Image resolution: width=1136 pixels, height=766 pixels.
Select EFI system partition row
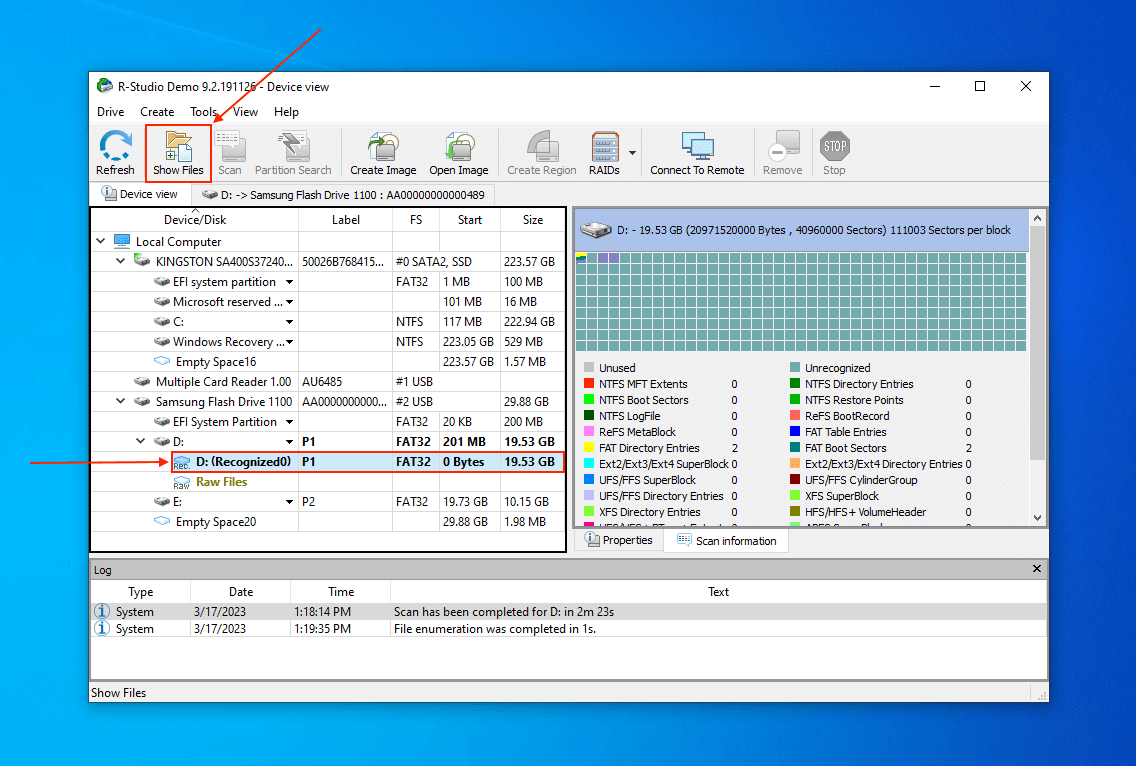click(x=328, y=282)
